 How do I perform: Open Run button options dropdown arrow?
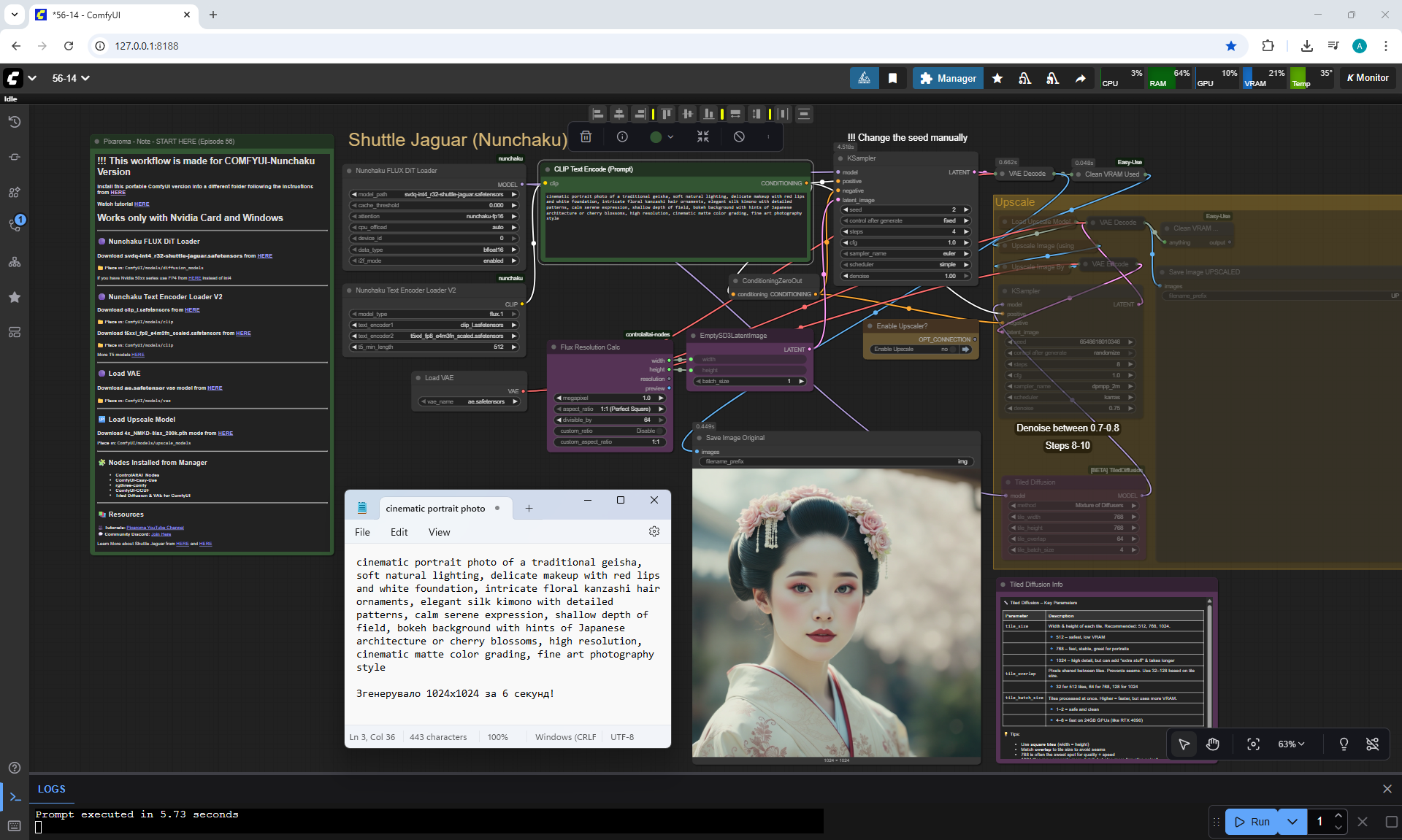[1292, 822]
